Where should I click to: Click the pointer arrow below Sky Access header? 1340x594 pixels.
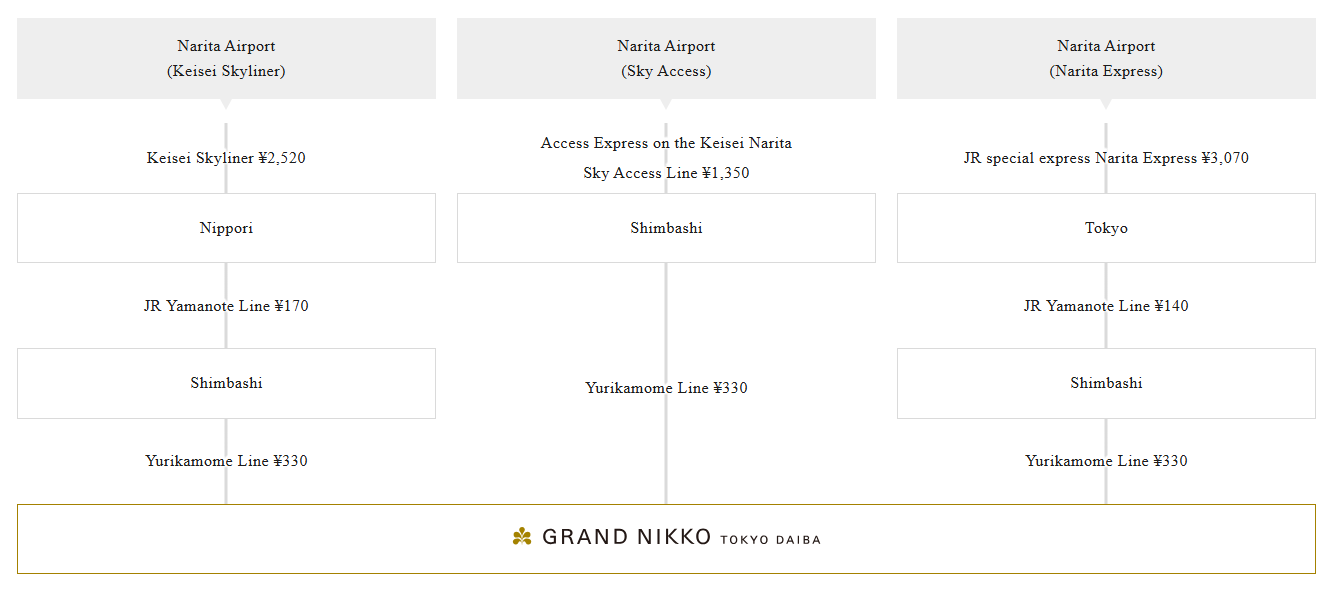point(666,104)
